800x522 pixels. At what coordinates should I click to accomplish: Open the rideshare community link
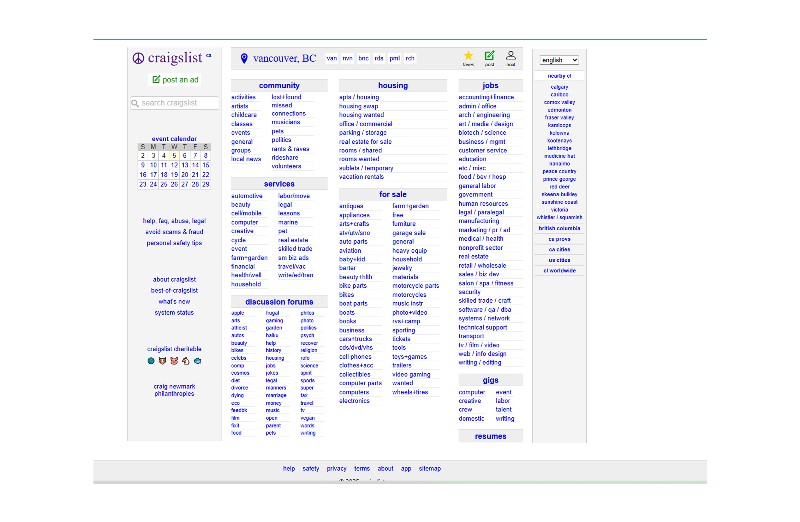coord(285,158)
